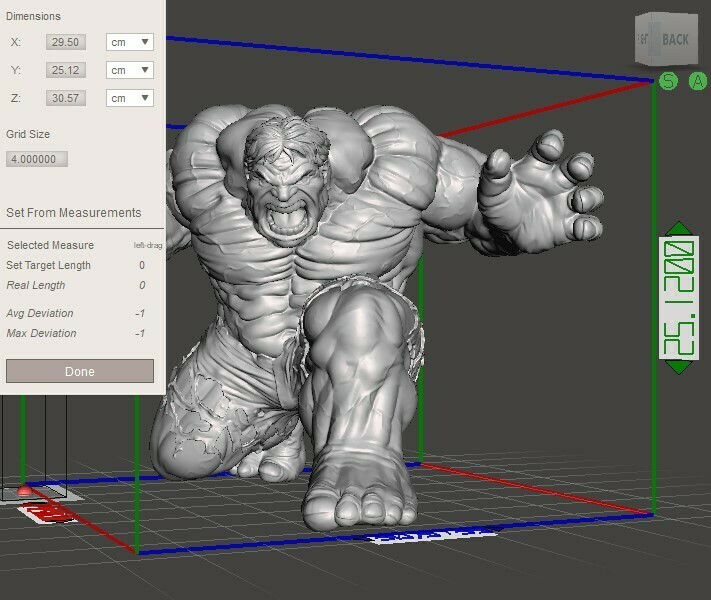Click the red dimension label at bottom left
Viewport: 711px width, 600px height.
tap(46, 512)
